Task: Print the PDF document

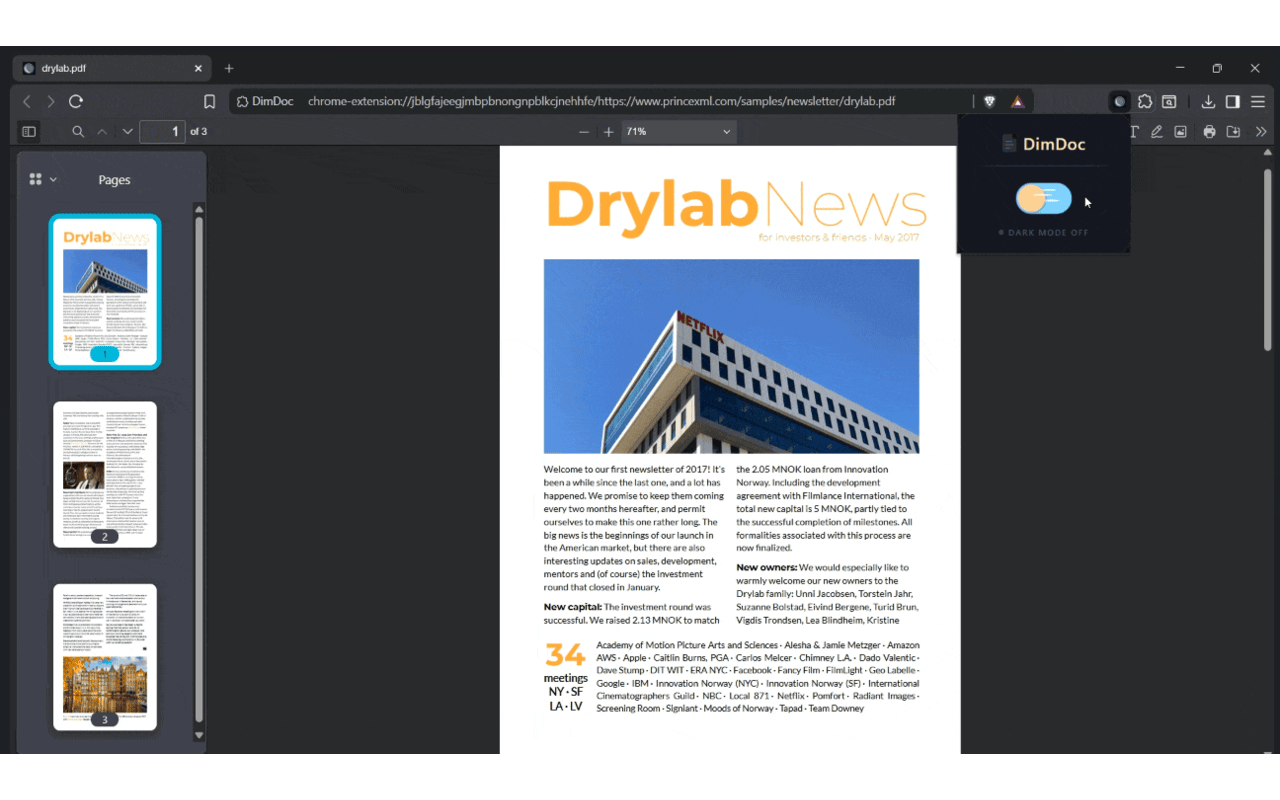Action: pyautogui.click(x=1210, y=132)
